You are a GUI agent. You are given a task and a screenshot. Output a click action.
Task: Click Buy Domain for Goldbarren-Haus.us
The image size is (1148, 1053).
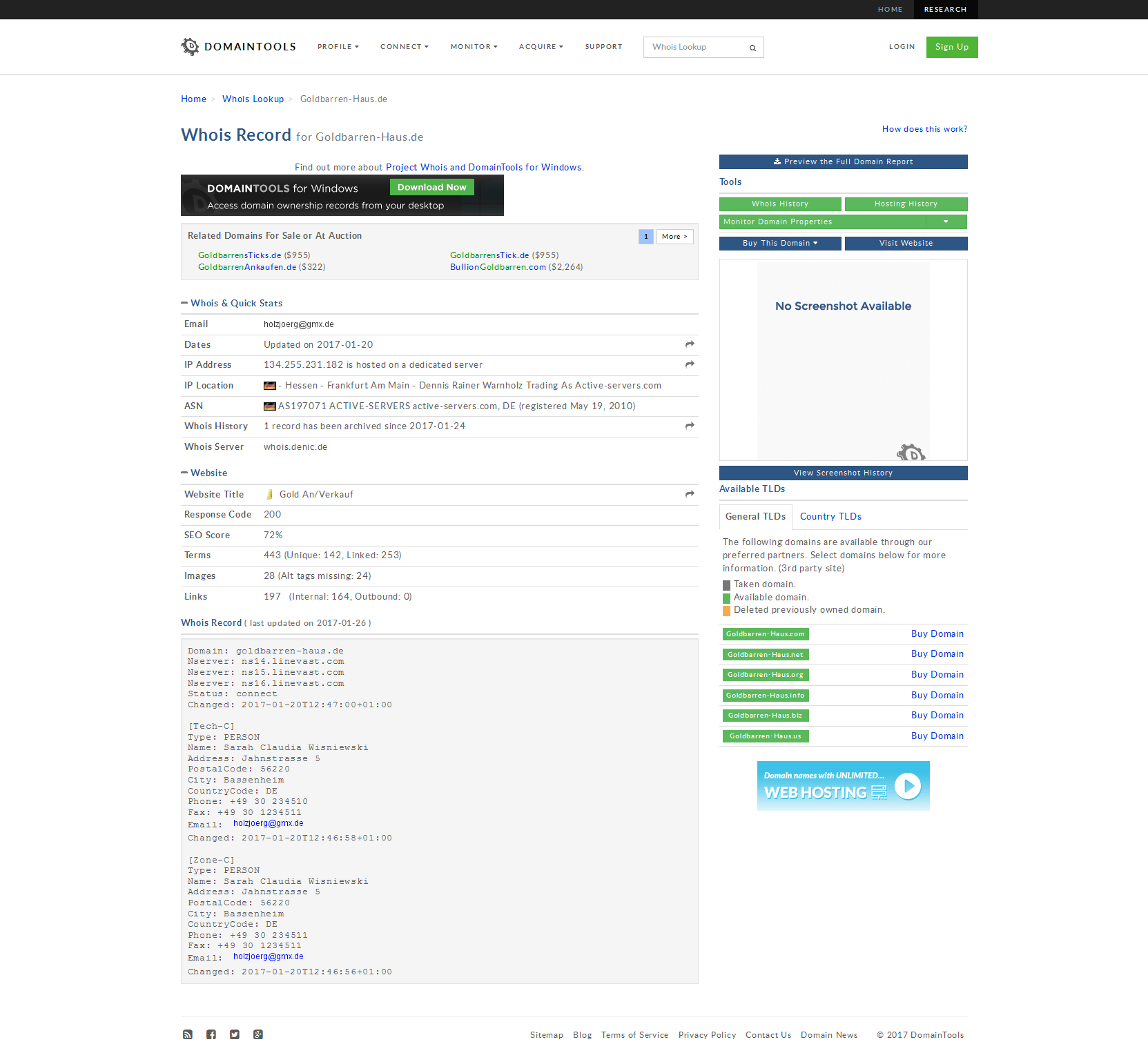pyautogui.click(x=937, y=736)
